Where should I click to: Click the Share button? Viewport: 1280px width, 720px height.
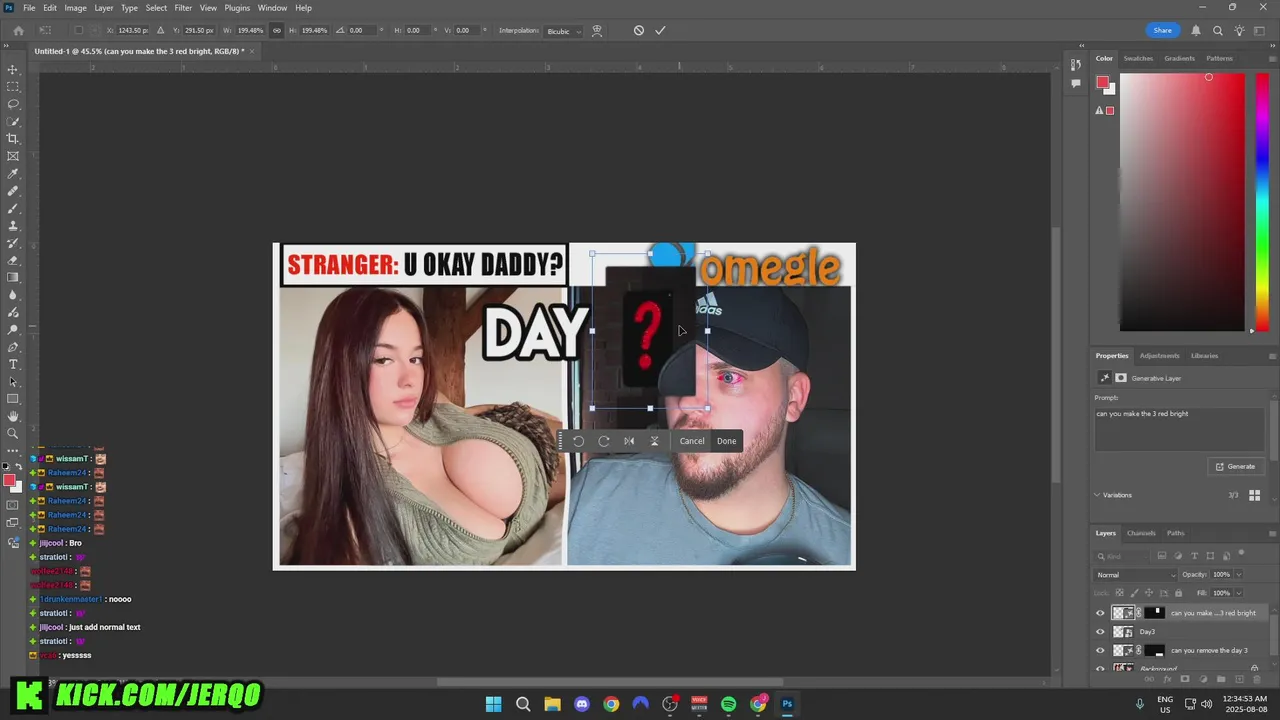1162,30
